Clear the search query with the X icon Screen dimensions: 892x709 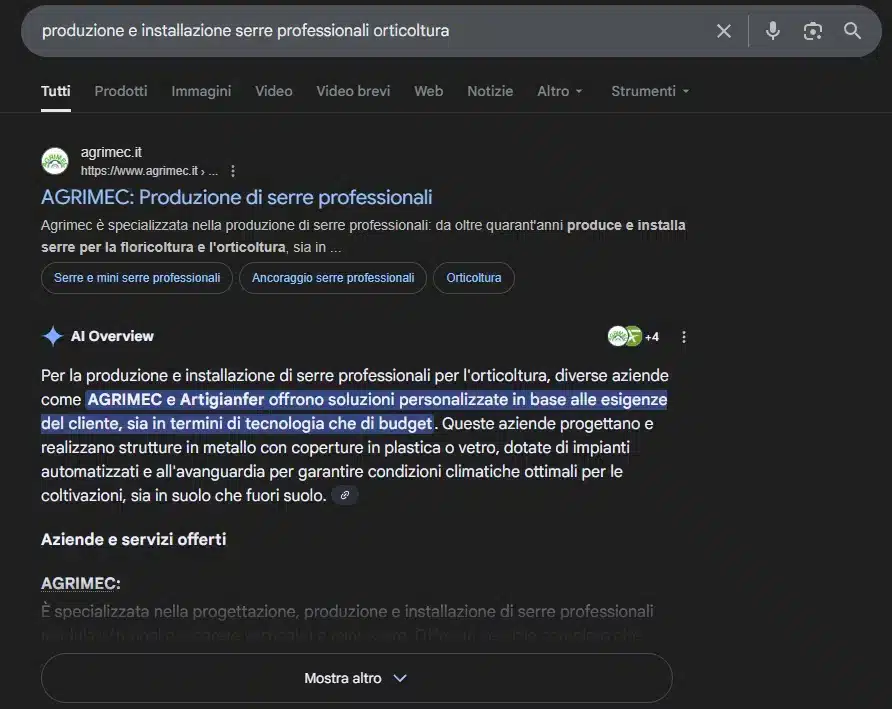pyautogui.click(x=723, y=30)
